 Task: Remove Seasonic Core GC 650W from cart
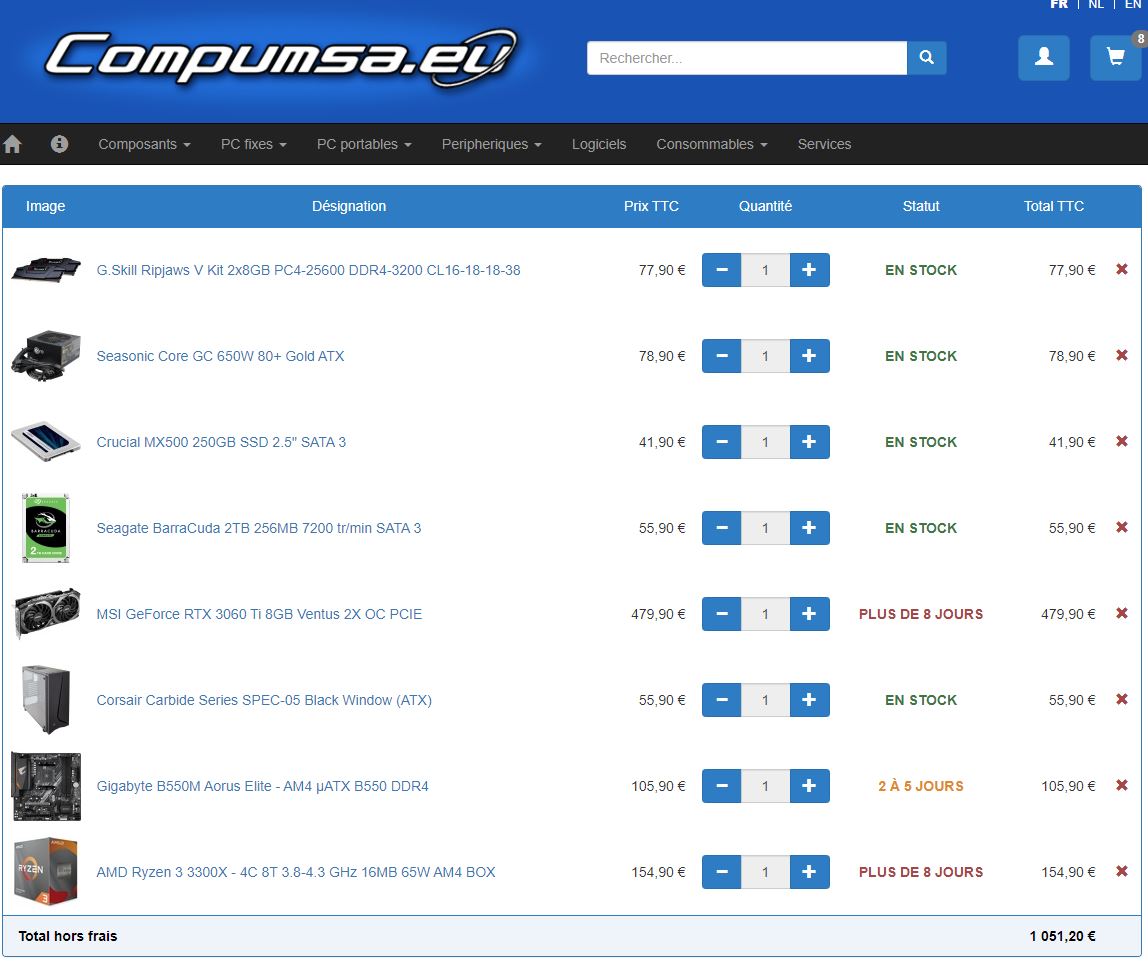[x=1121, y=355]
